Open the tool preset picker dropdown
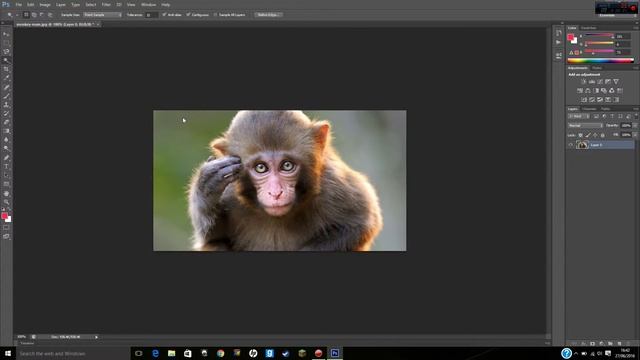640x360 pixels. pos(16,15)
